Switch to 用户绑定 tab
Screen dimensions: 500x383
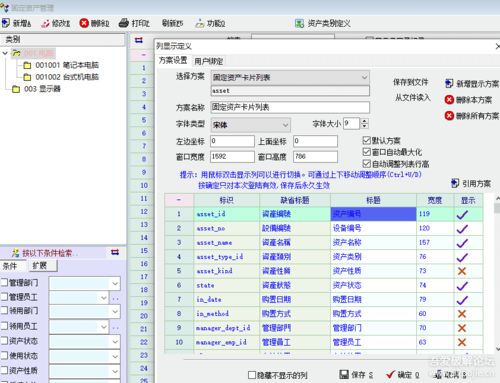209,61
